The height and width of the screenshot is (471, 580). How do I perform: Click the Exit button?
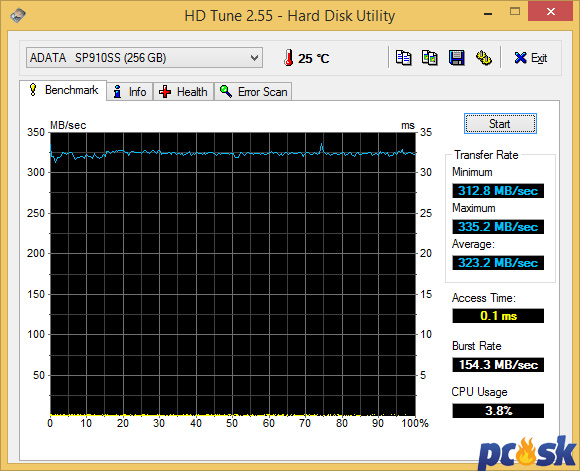(x=530, y=58)
